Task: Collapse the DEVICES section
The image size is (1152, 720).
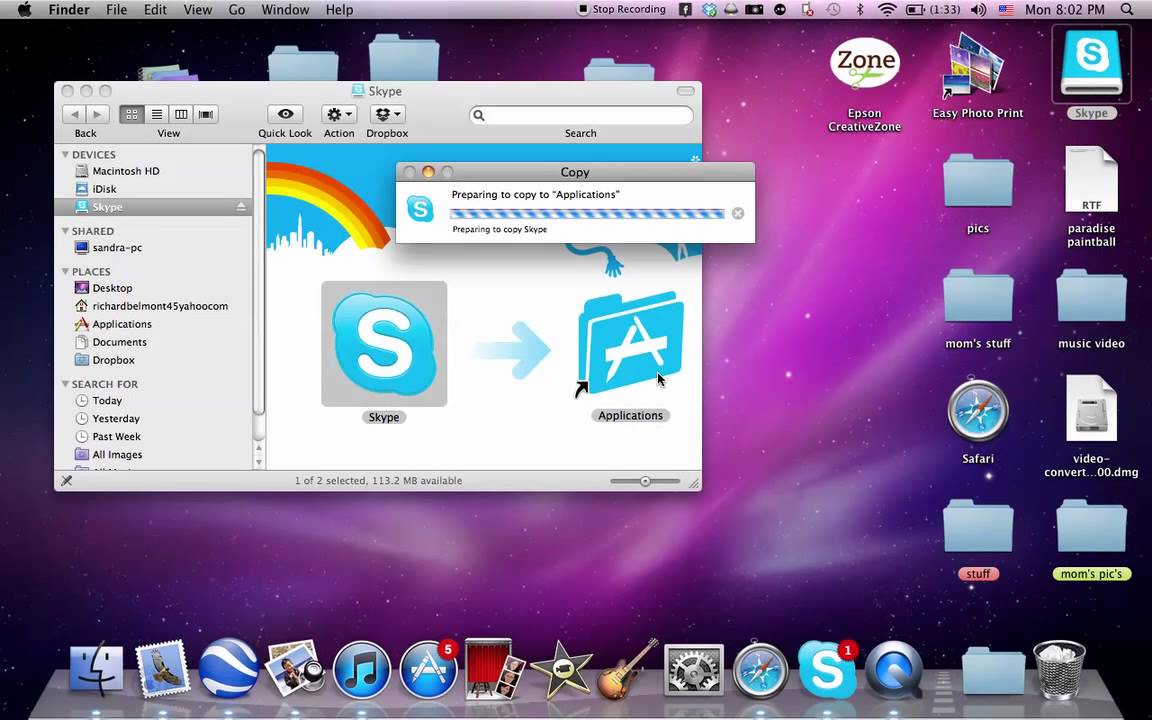Action: click(x=65, y=154)
